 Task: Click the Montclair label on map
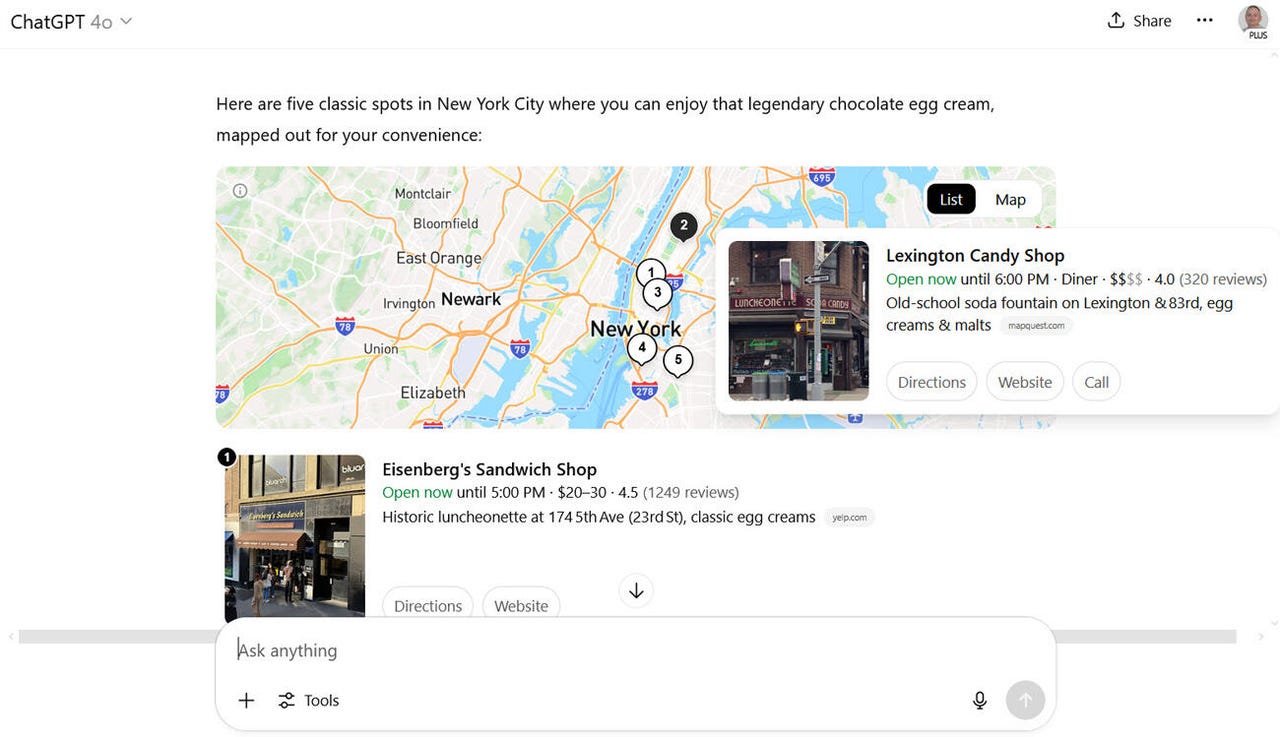pyautogui.click(x=423, y=194)
